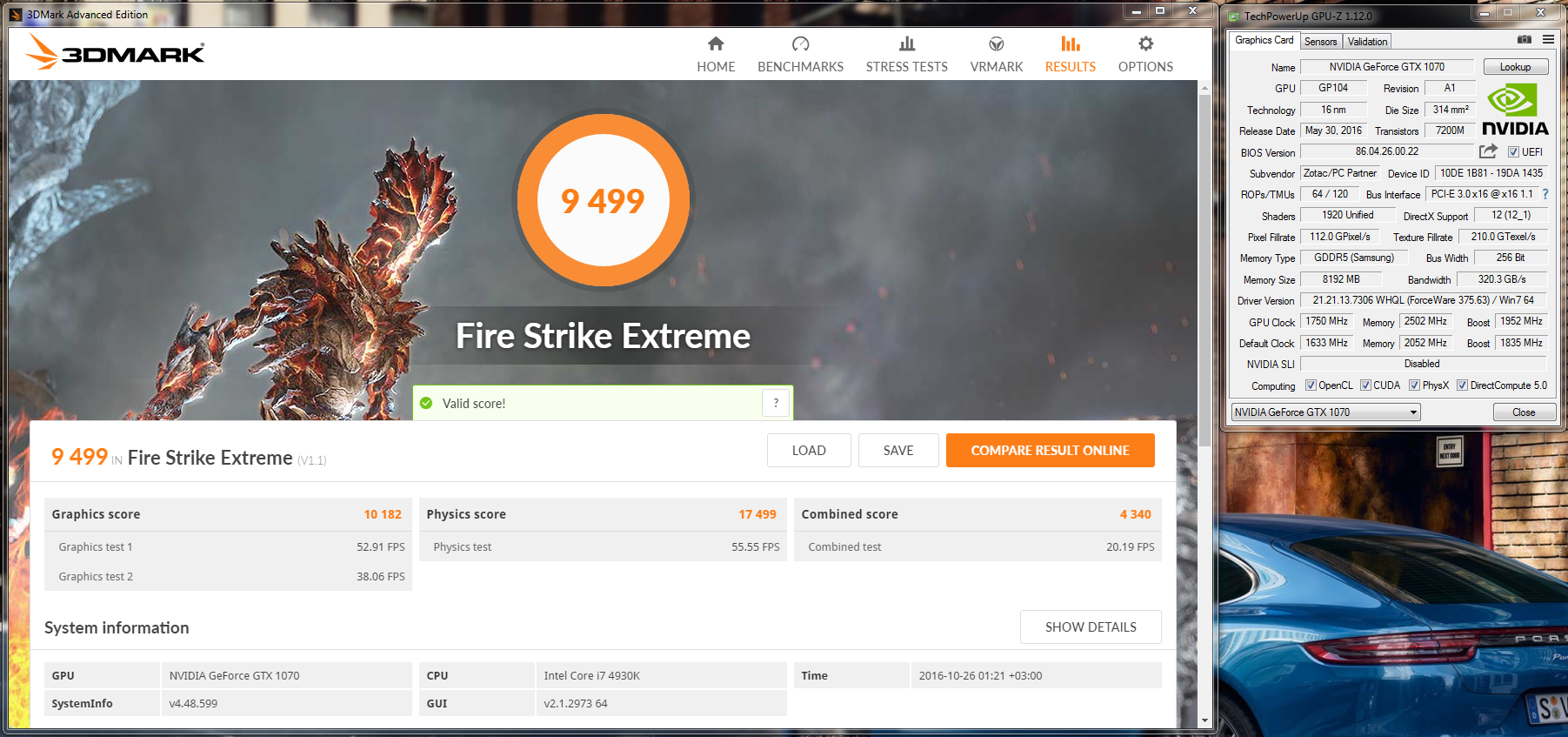This screenshot has width=1568, height=737.
Task: Click the NVIDIA logo in GPU-Z
Action: (1515, 110)
